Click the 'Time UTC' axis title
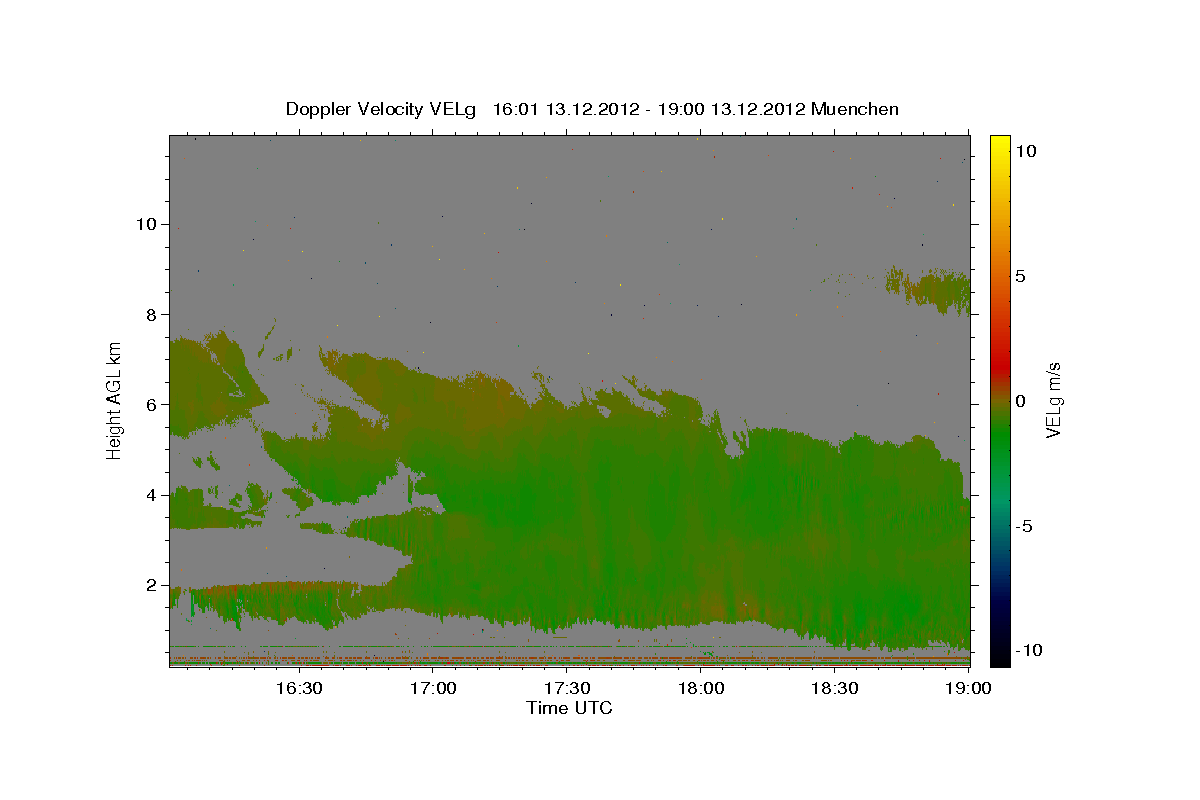 569,708
